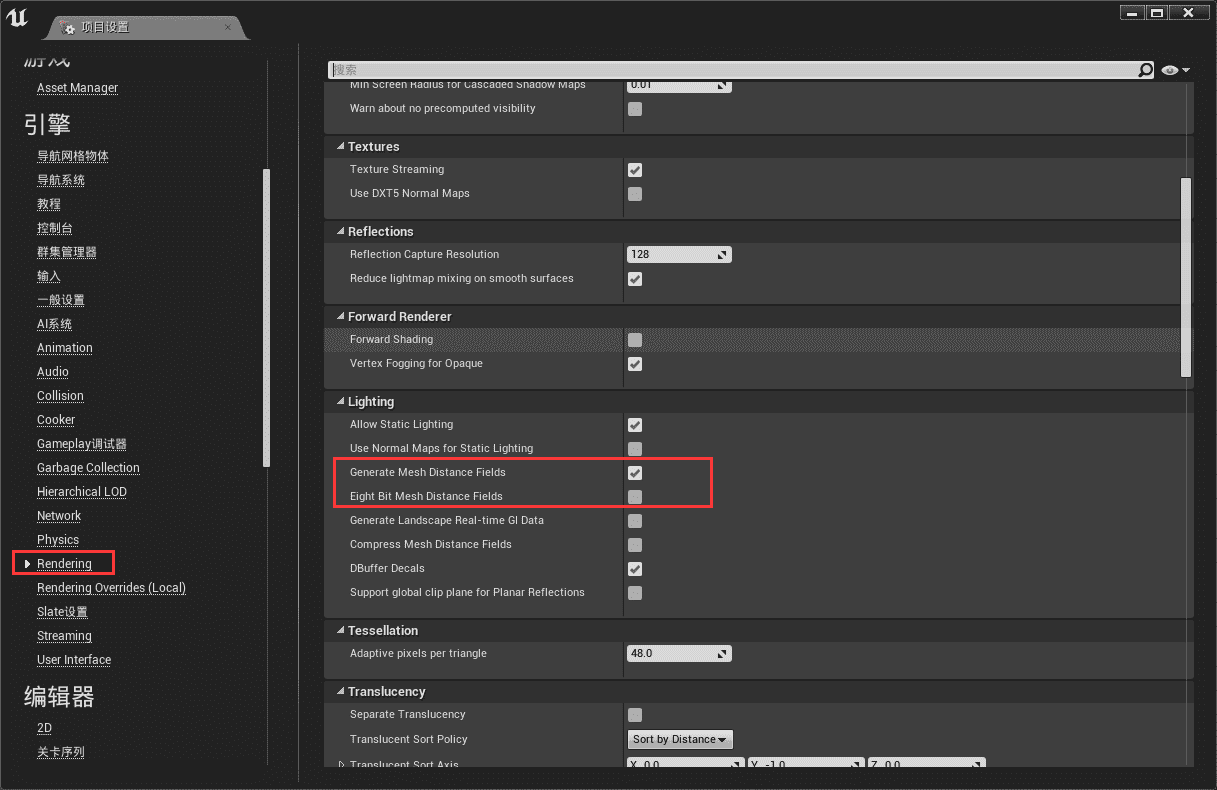This screenshot has width=1217, height=790.
Task: Toggle the Forward Shading checkbox
Action: coord(635,340)
